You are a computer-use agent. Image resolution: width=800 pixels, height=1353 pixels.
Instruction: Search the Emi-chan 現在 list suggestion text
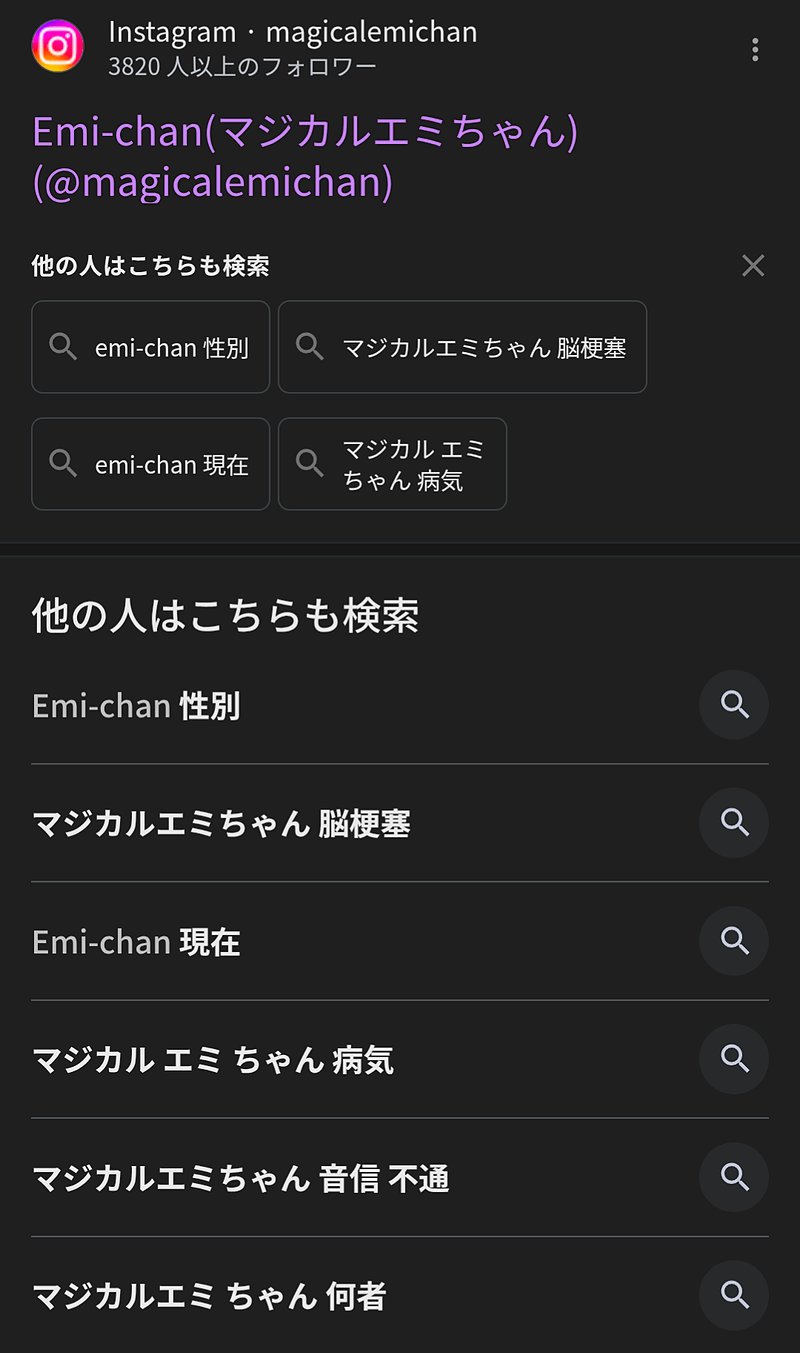click(136, 942)
